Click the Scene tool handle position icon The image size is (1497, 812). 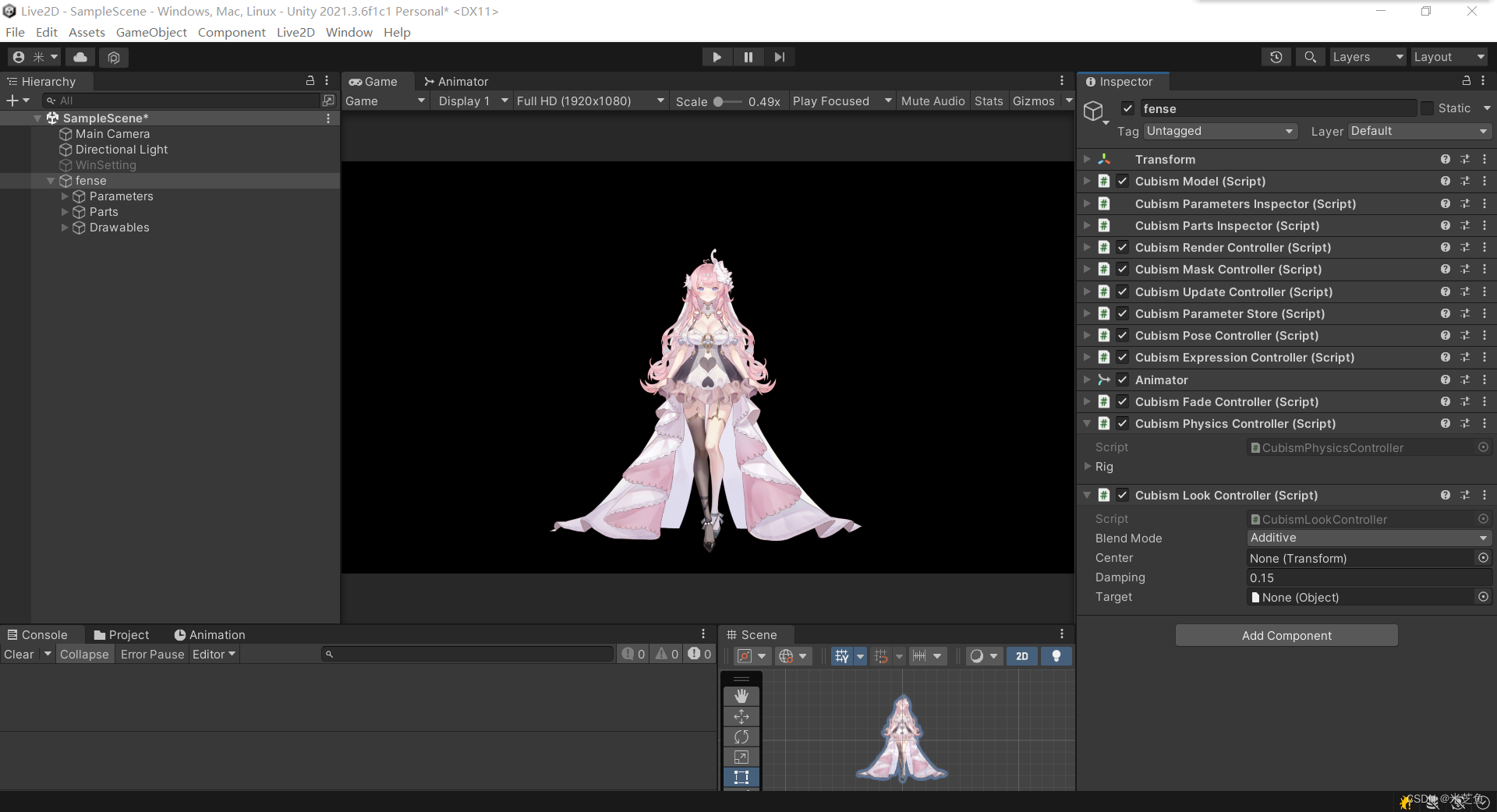[745, 656]
